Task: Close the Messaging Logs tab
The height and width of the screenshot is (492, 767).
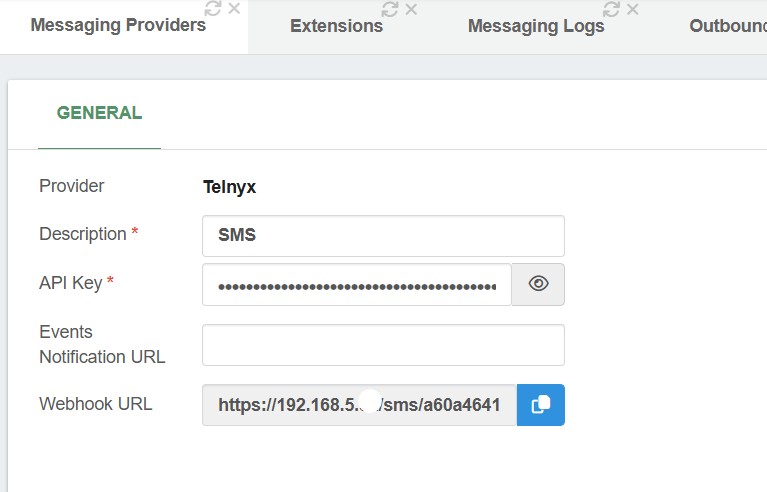Action: point(633,8)
